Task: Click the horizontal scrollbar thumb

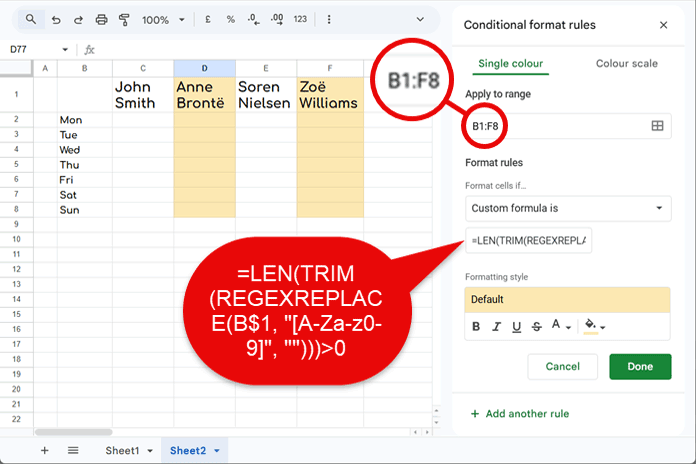Action: pyautogui.click(x=74, y=432)
